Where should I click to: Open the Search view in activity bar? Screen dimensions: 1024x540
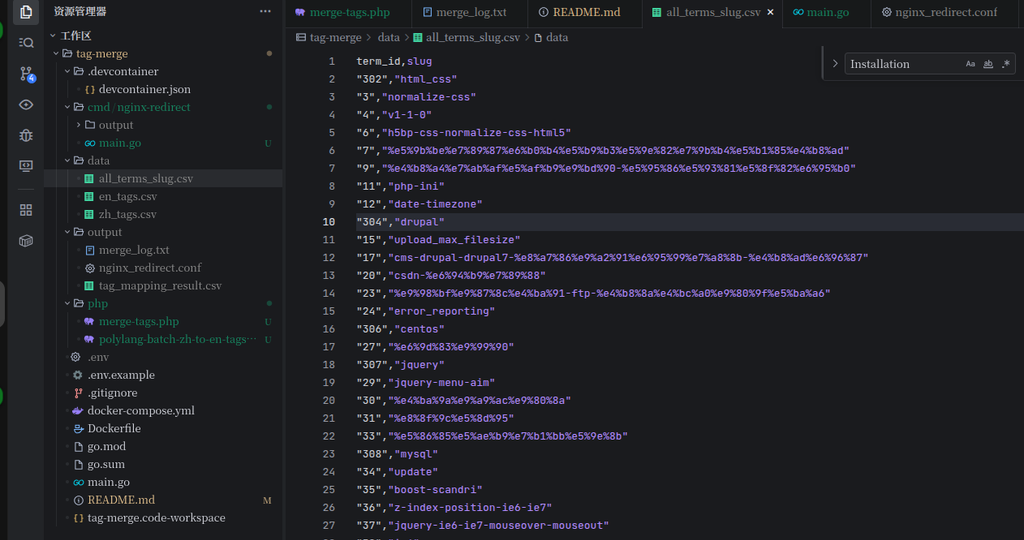pyautogui.click(x=26, y=43)
